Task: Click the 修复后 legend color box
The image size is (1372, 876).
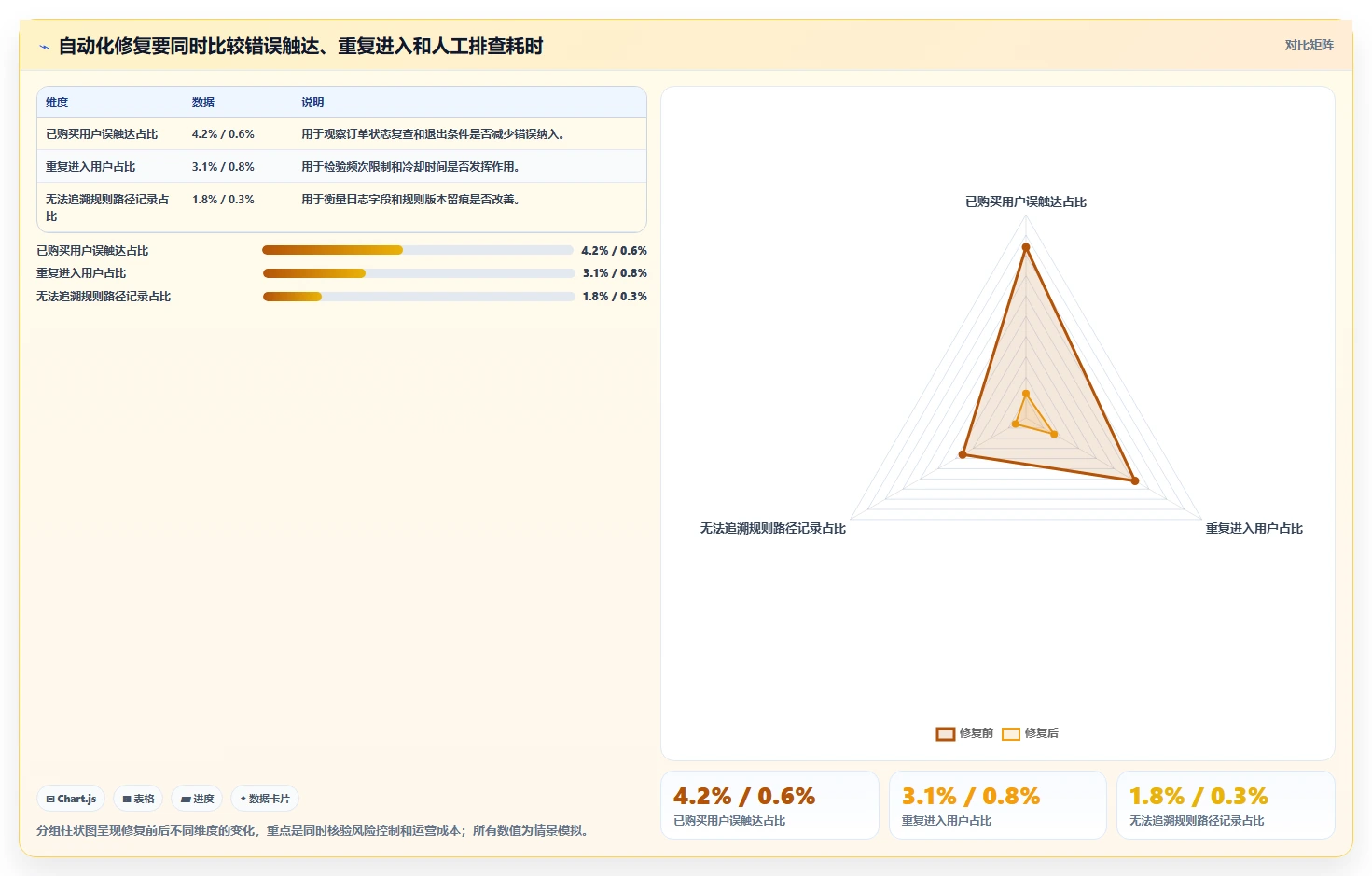Action: coord(1011,734)
